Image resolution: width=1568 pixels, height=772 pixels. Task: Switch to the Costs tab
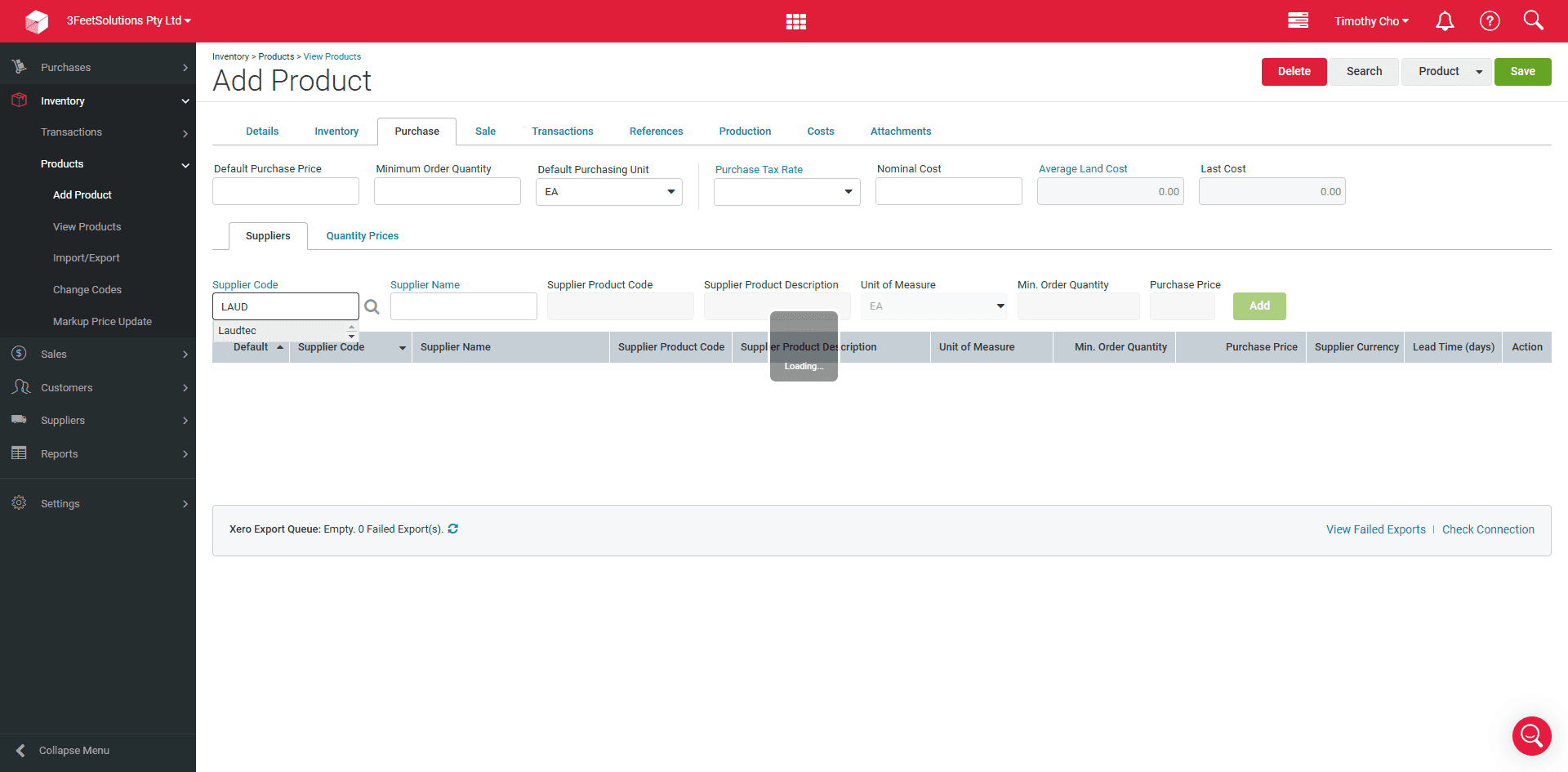(821, 132)
